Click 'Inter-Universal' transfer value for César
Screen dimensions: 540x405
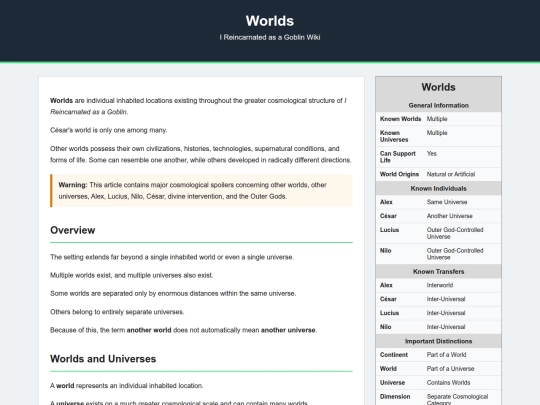[446, 299]
